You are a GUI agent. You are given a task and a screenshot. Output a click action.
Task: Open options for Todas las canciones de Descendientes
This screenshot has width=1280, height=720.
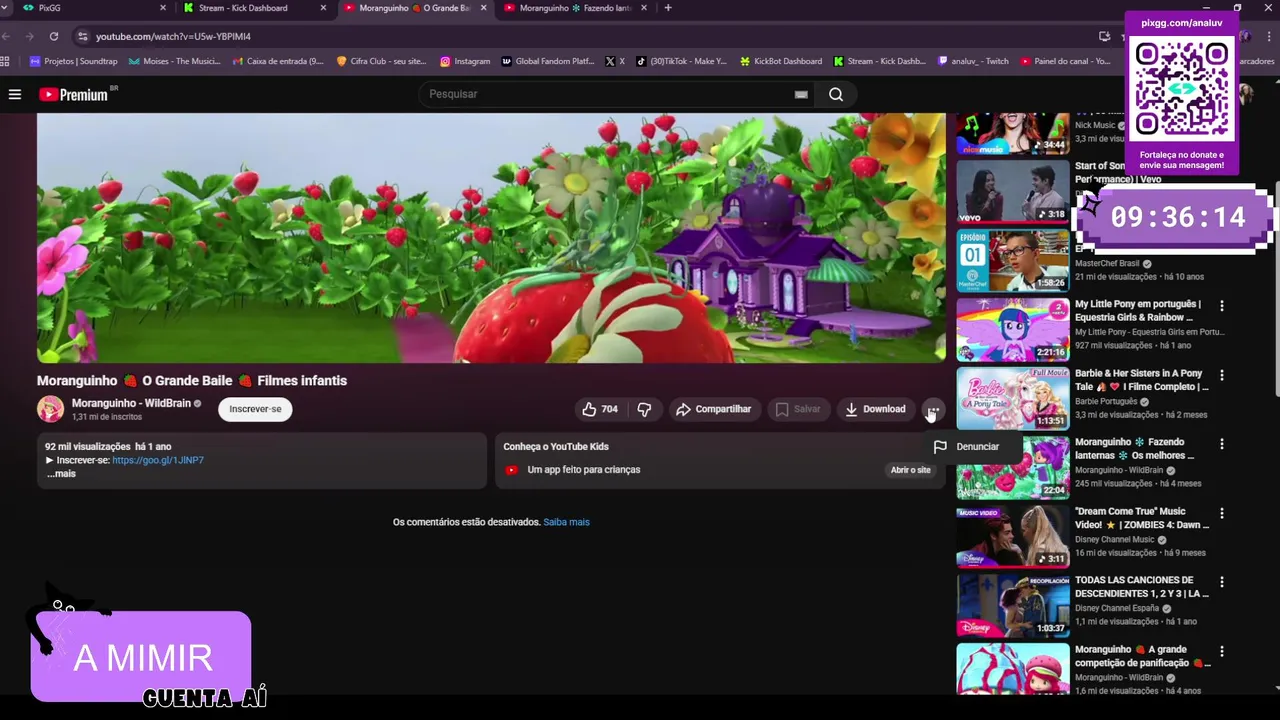(x=1221, y=582)
